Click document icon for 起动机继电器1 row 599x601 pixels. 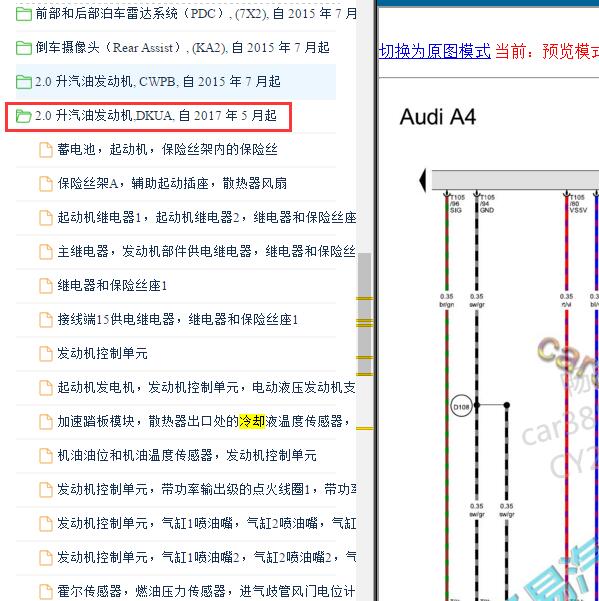coord(46,218)
